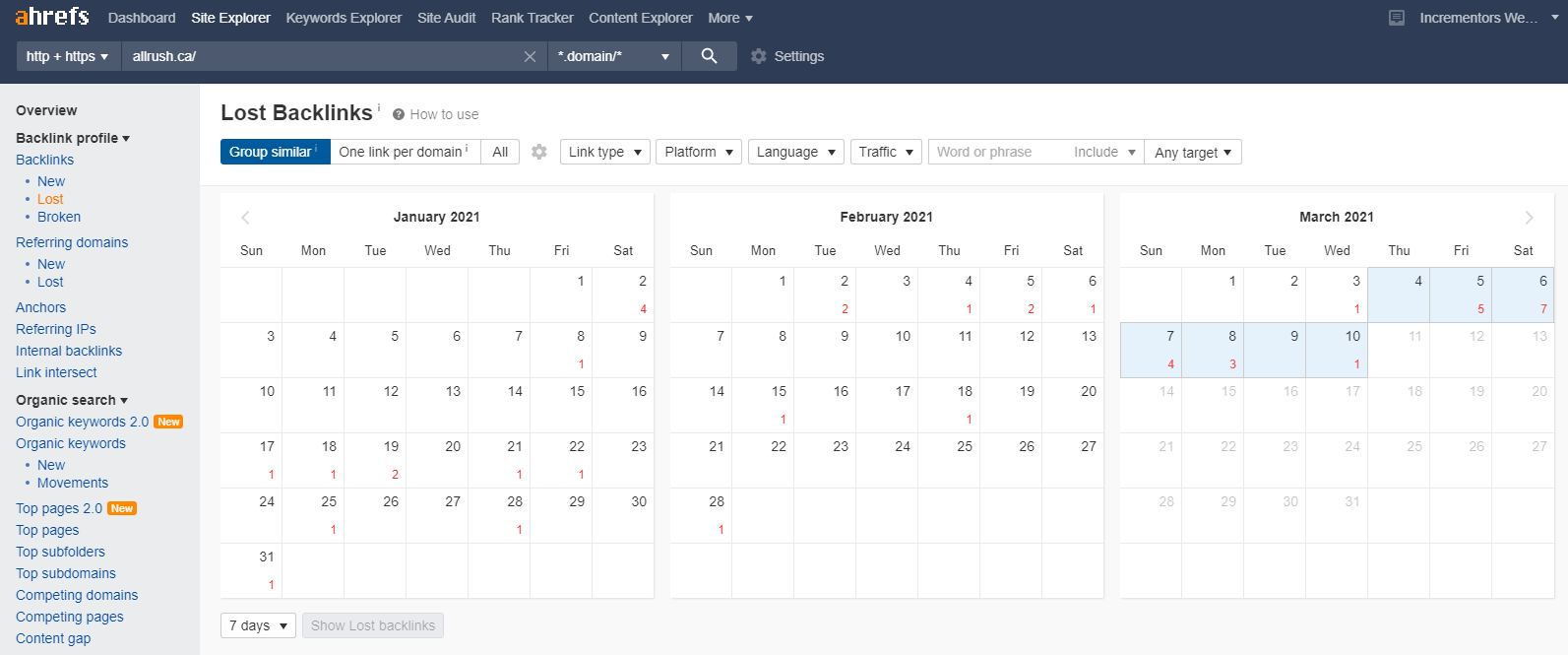Screen dimensions: 1568x655
Task: Open the More menu
Action: click(x=730, y=18)
